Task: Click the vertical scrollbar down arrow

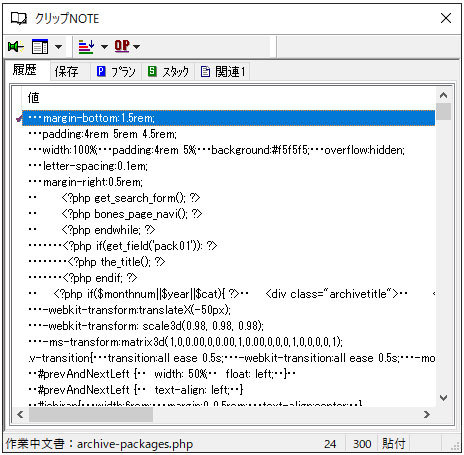Action: point(443,398)
